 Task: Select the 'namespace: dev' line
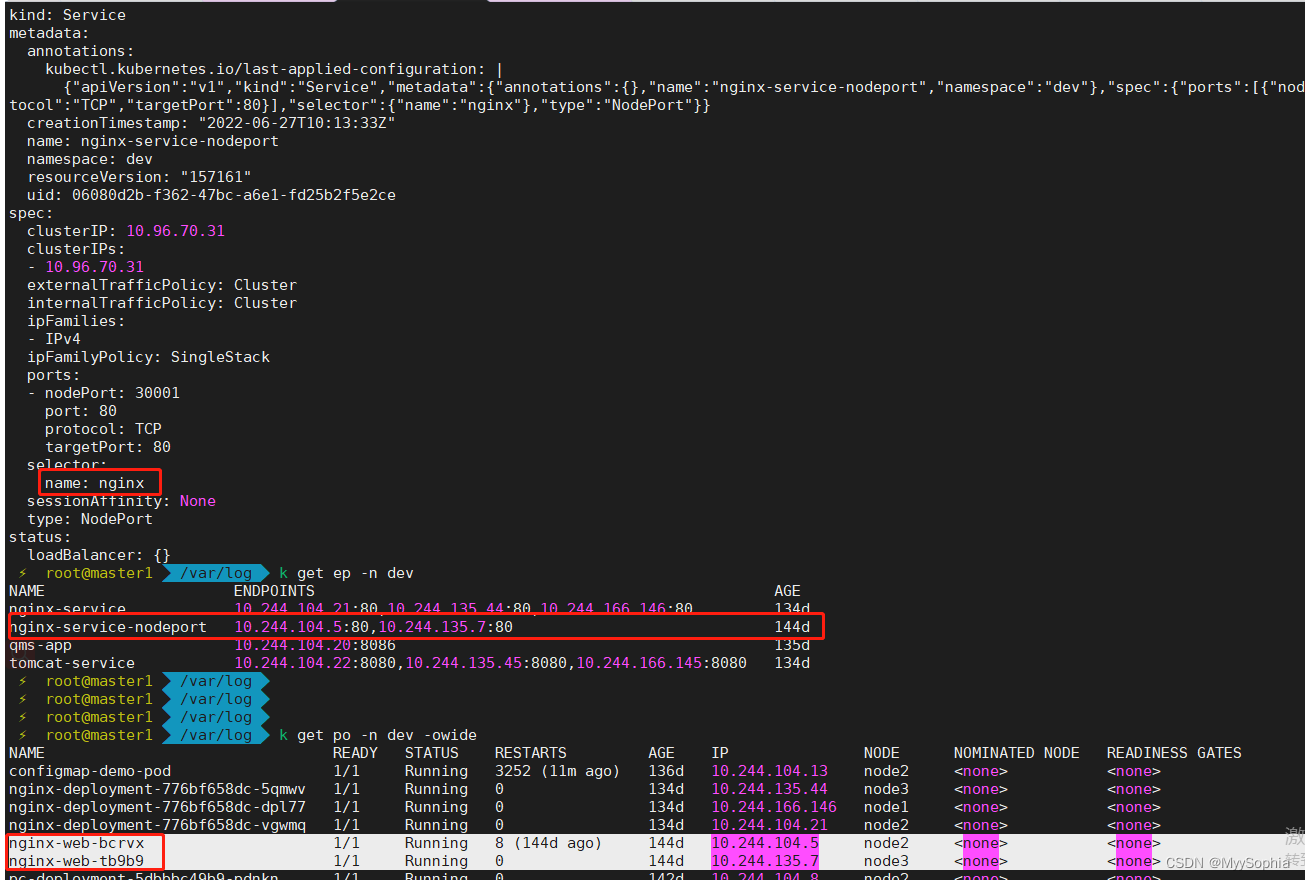90,159
